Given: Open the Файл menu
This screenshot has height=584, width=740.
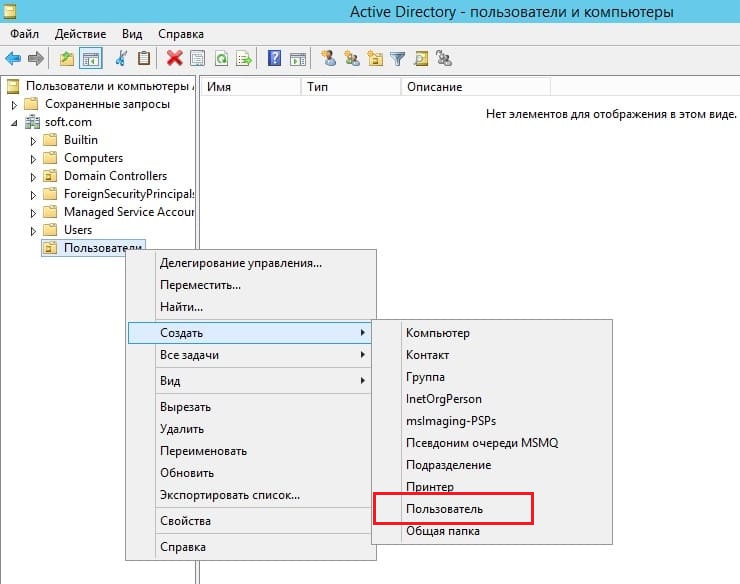Looking at the screenshot, I should coord(25,34).
